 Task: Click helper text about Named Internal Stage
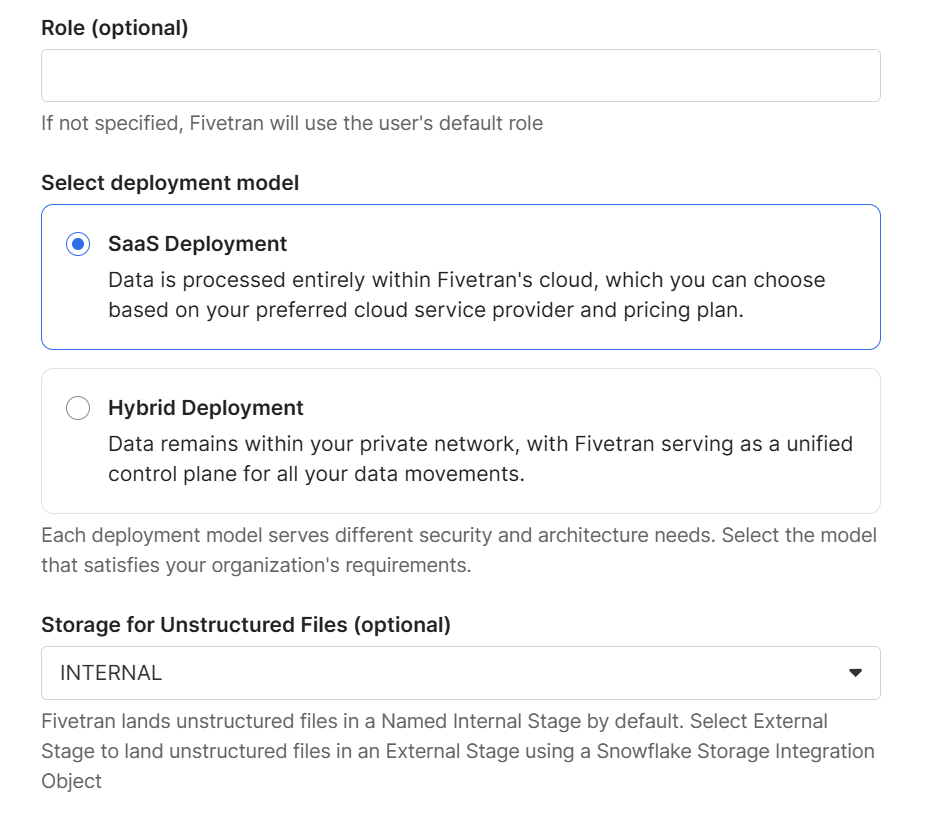[x=458, y=751]
